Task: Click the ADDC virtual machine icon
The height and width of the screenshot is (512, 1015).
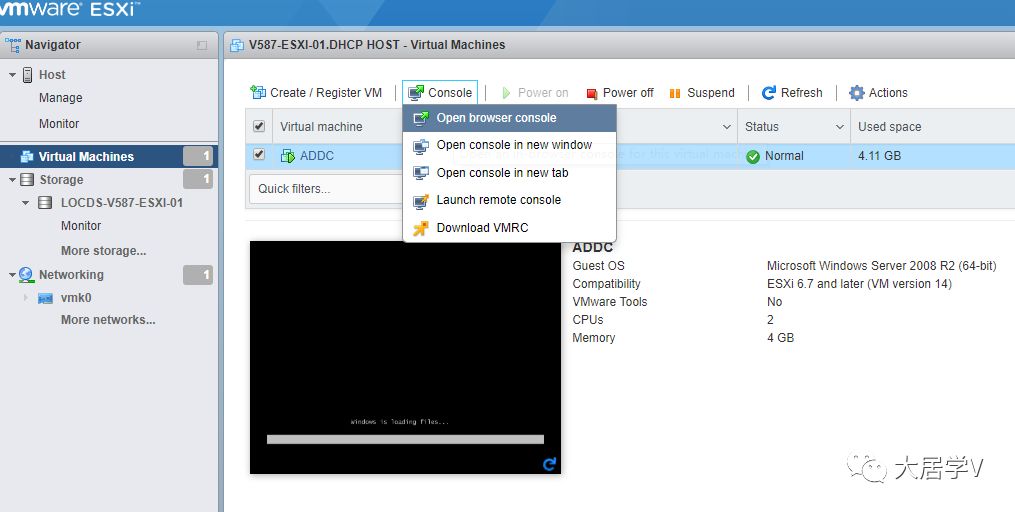Action: coord(287,155)
